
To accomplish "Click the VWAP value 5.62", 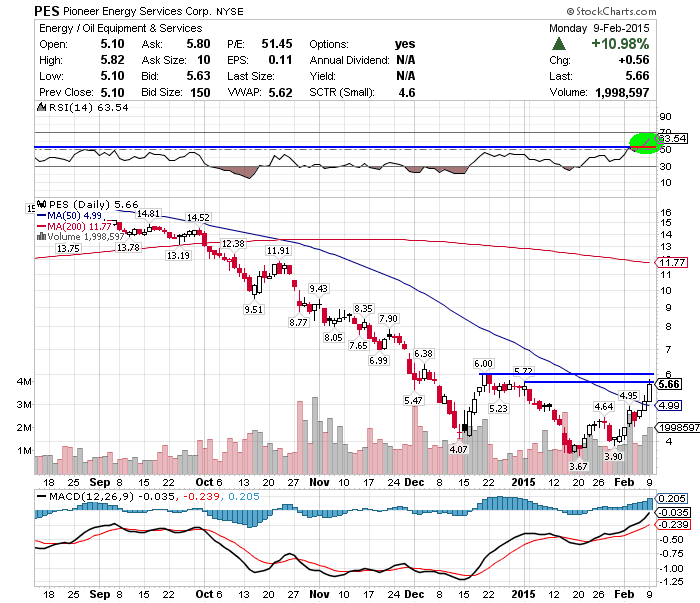I will 280,92.
